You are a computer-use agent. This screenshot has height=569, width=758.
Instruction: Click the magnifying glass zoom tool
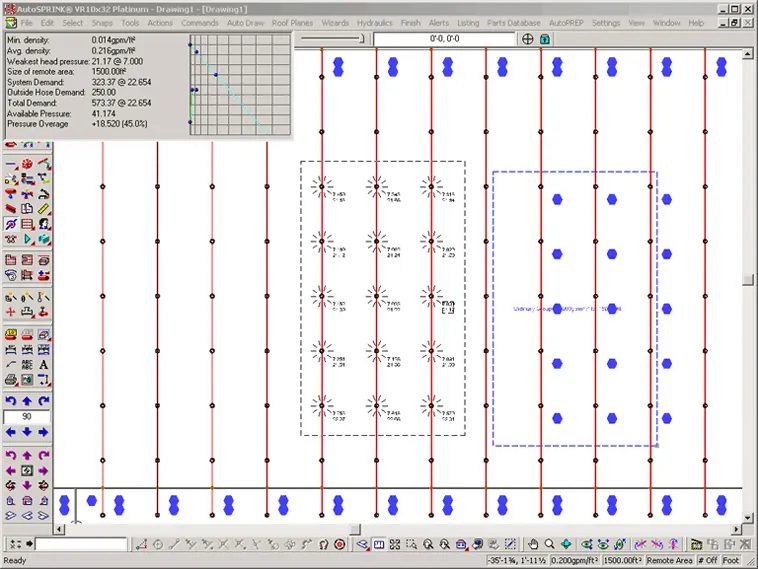pos(550,544)
